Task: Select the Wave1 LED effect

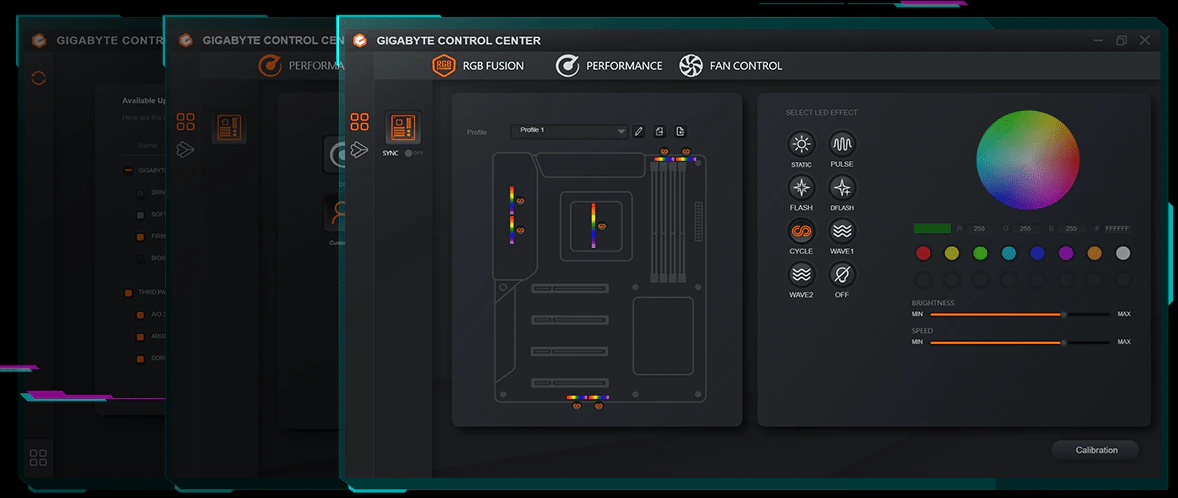Action: (842, 231)
